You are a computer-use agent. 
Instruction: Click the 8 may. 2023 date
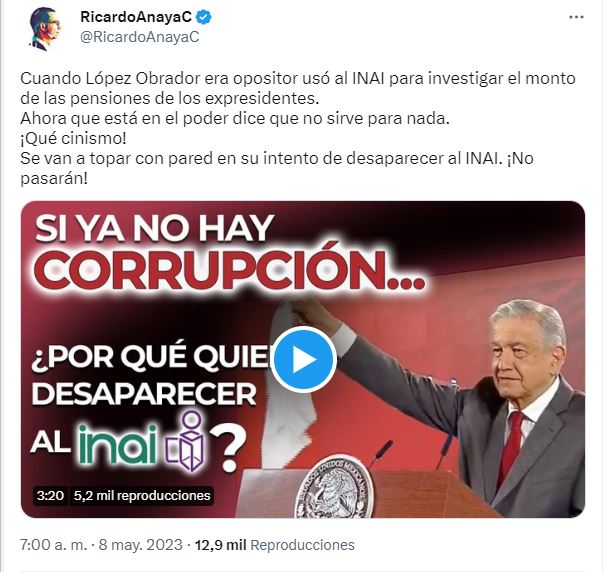141,545
